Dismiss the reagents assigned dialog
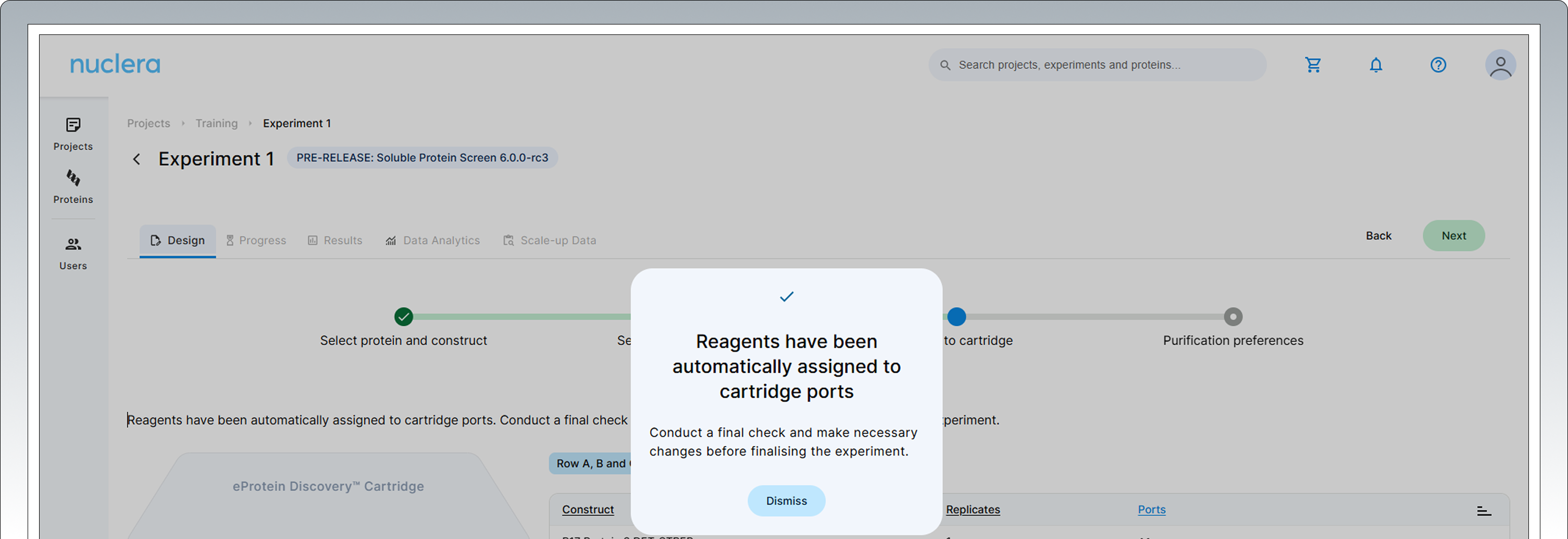 pyautogui.click(x=786, y=500)
